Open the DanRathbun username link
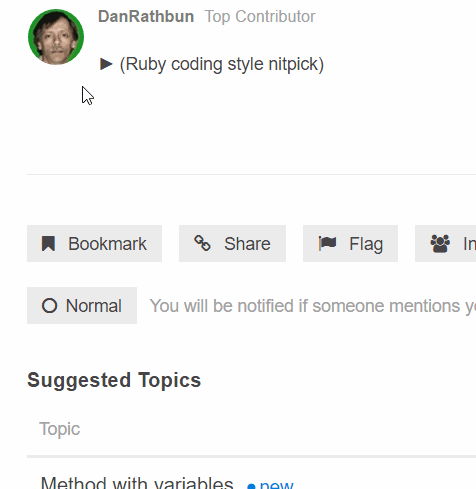The image size is (476, 489). click(x=146, y=16)
